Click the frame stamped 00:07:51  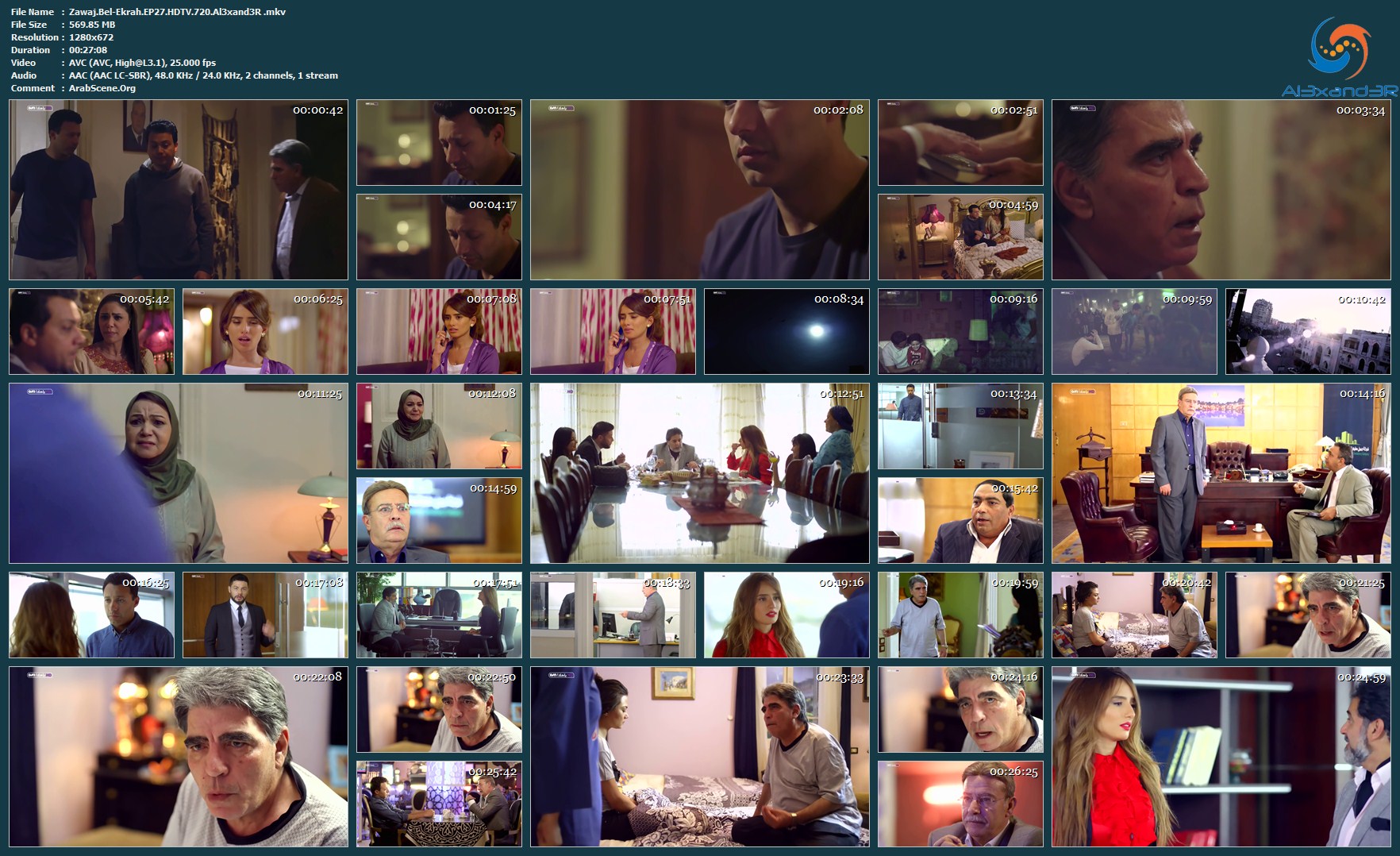pyautogui.click(x=613, y=331)
